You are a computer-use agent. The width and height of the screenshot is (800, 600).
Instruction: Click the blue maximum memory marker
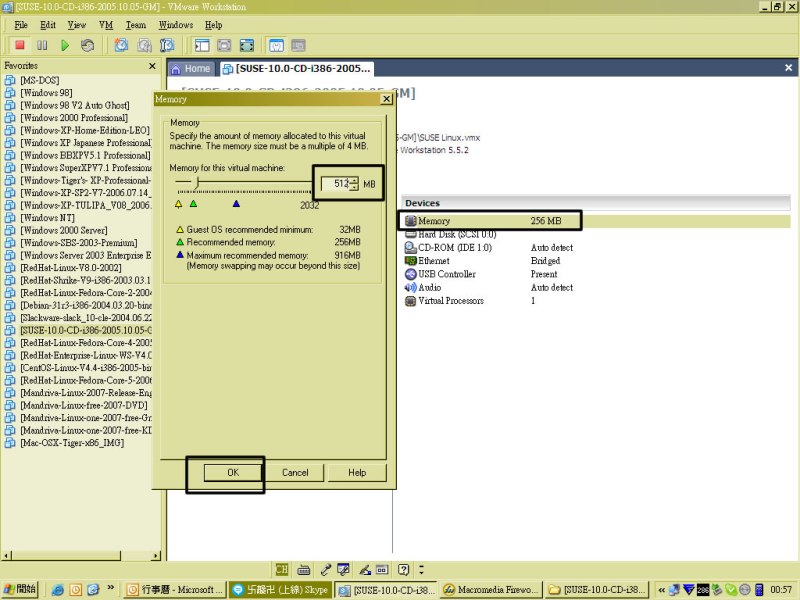(236, 204)
